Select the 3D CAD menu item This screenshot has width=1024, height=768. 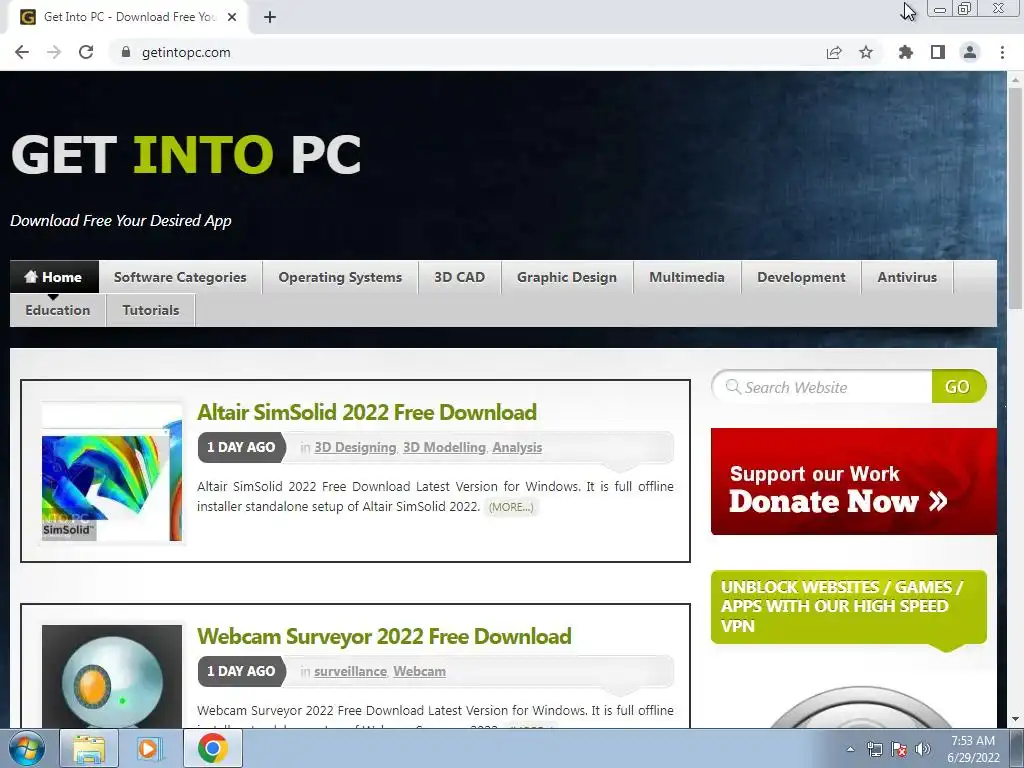click(460, 277)
